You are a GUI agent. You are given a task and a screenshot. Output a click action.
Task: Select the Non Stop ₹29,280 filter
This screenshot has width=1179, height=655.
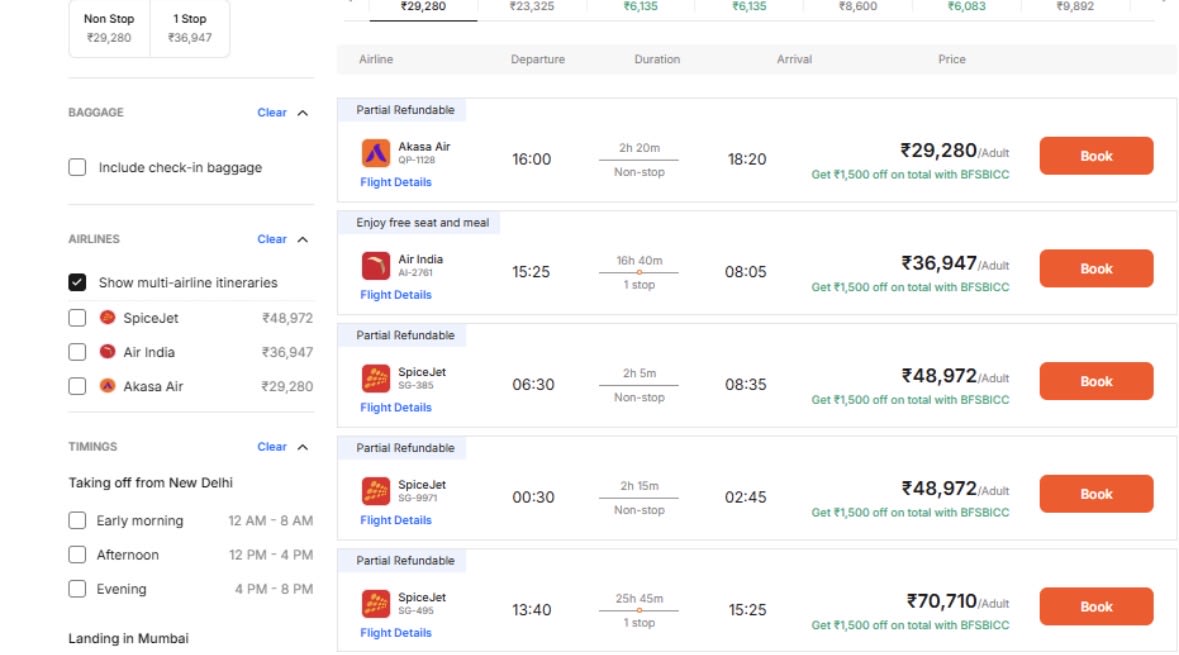coord(109,29)
